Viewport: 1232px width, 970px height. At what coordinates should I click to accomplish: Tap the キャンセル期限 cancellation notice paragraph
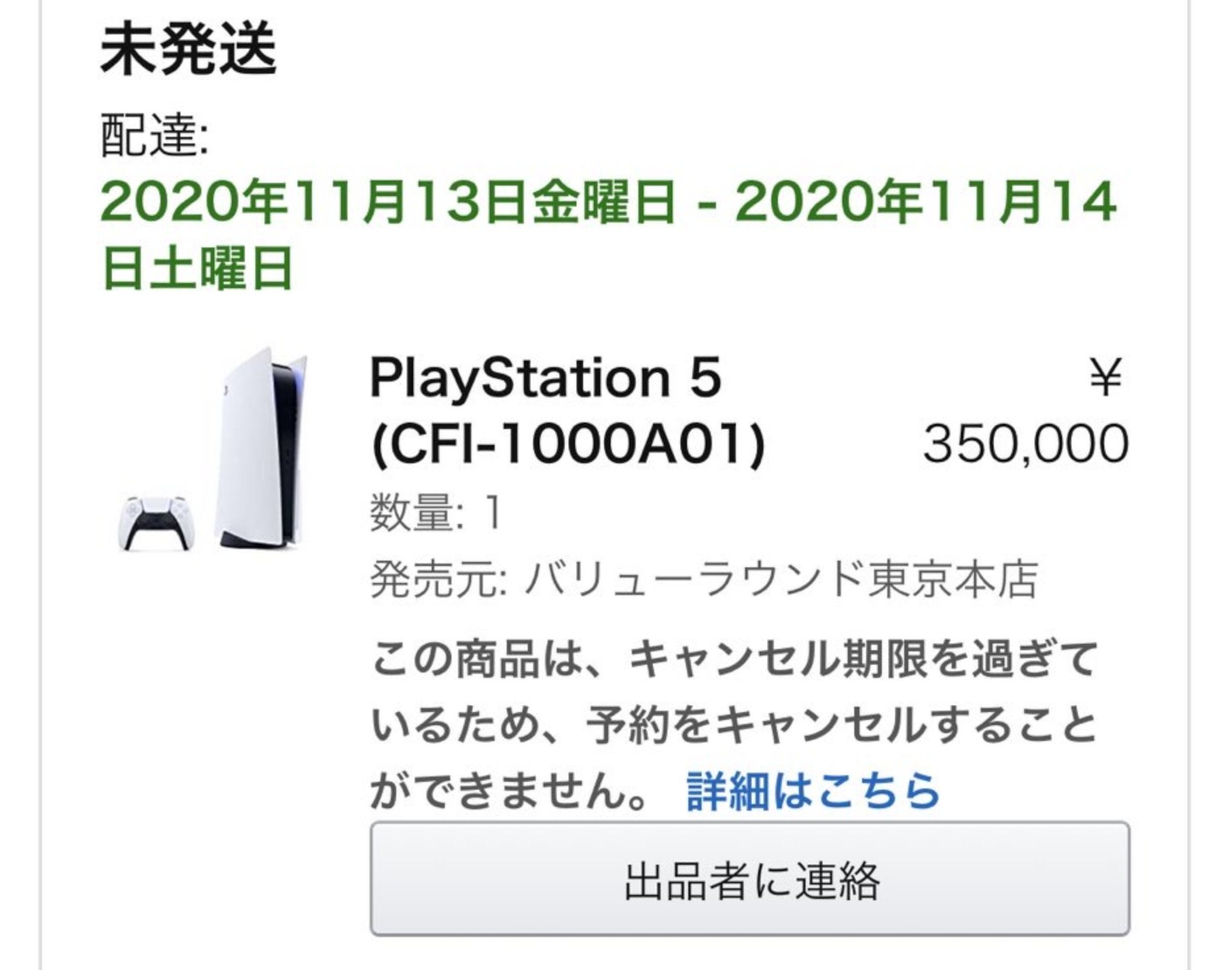pyautogui.click(x=734, y=725)
